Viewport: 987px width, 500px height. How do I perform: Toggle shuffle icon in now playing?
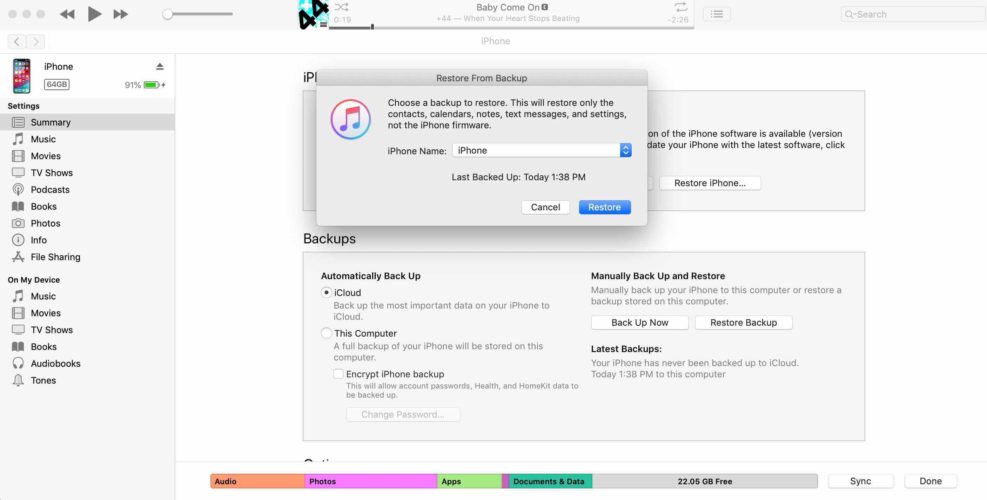(x=341, y=7)
